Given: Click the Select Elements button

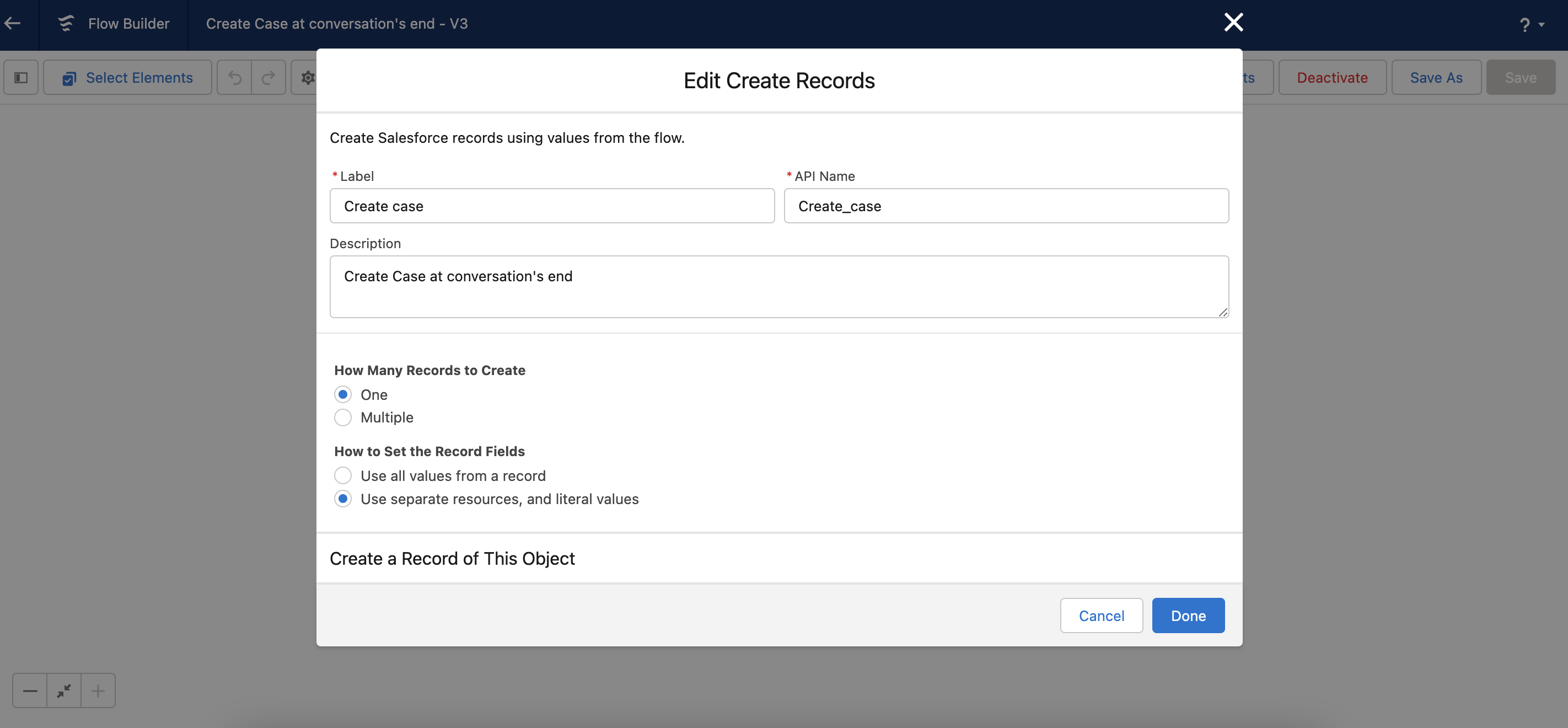Looking at the screenshot, I should pos(128,77).
